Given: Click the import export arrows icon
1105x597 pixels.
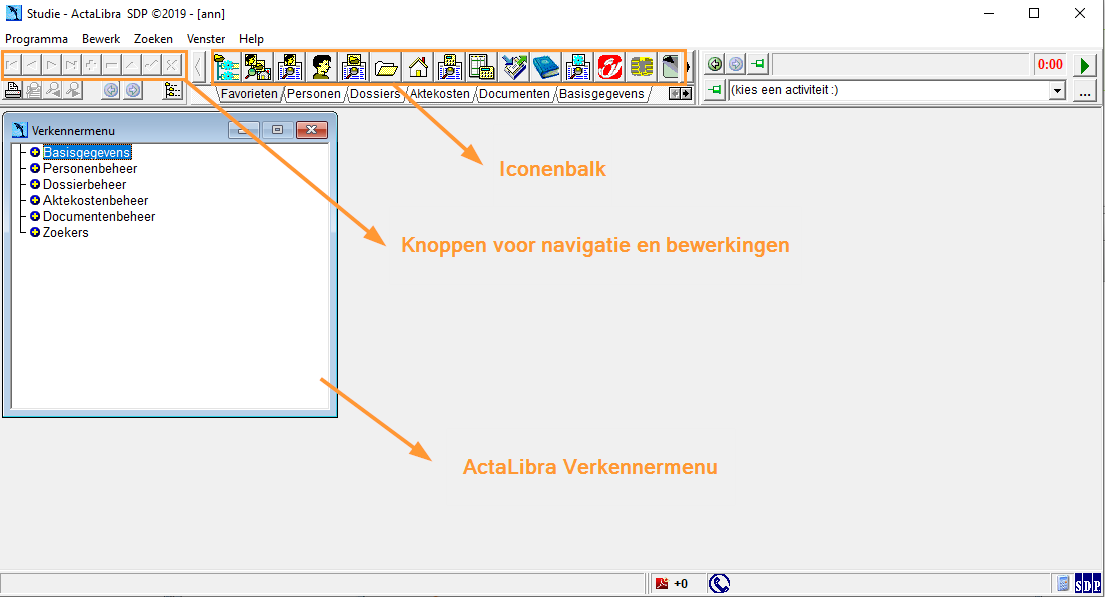Looking at the screenshot, I should tap(514, 68).
